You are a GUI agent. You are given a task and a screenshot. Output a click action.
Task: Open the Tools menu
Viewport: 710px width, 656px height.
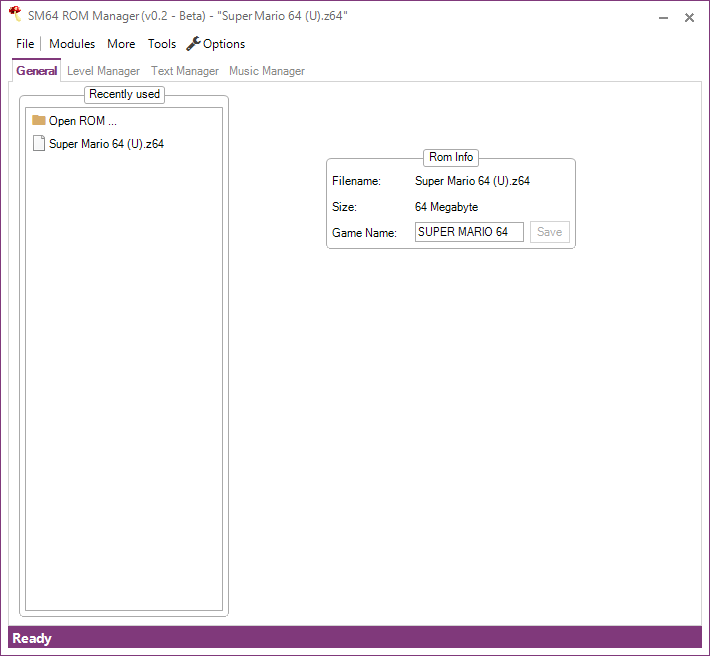pyautogui.click(x=162, y=44)
